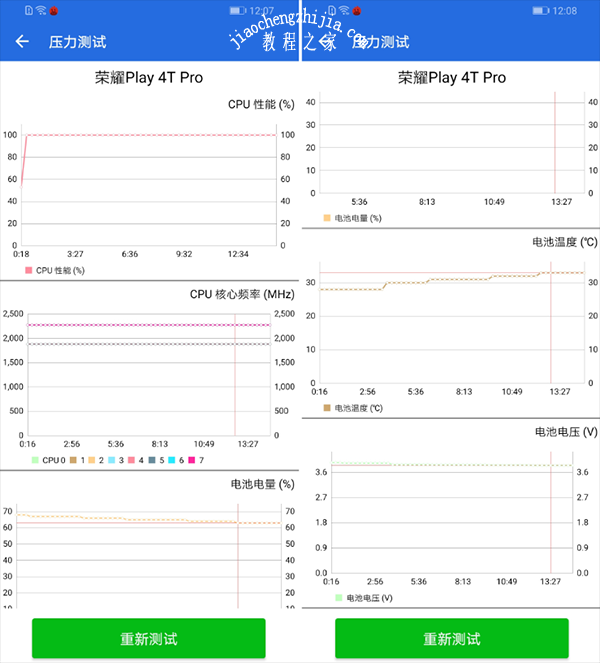Viewport: 600px width, 663px height.
Task: Tap the slate CPU 5 legend swatch
Action: tap(152, 460)
